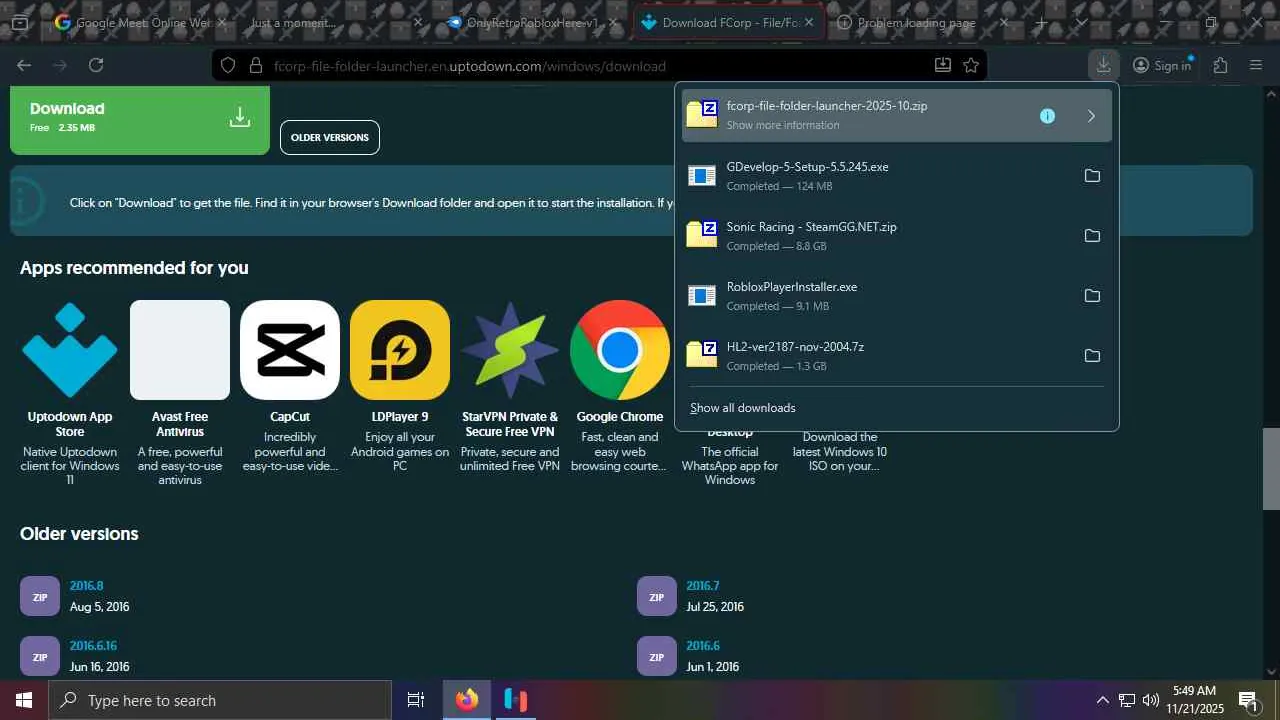Viewport: 1280px width, 720px height.
Task: Click the CapCut title link
Action: tap(290, 417)
